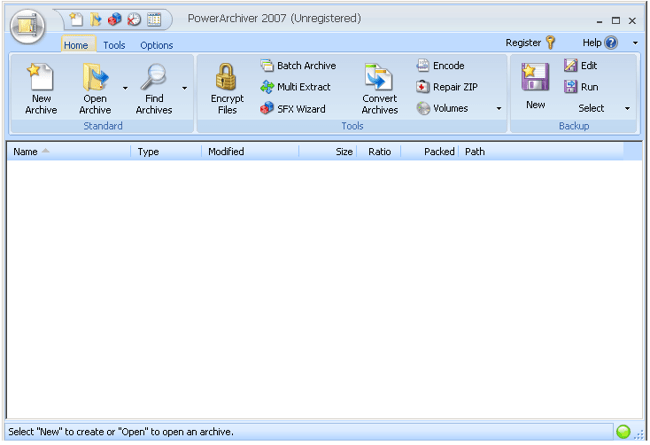
Task: Click quick access red-blue cubes icon
Action: click(x=114, y=19)
